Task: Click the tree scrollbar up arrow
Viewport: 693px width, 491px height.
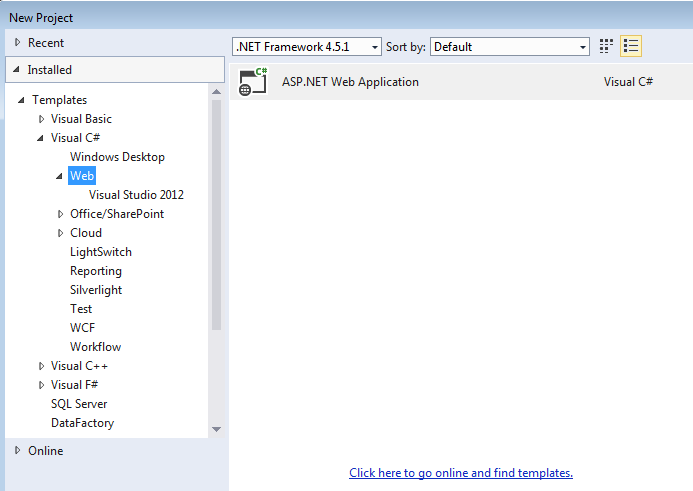Action: click(x=216, y=92)
